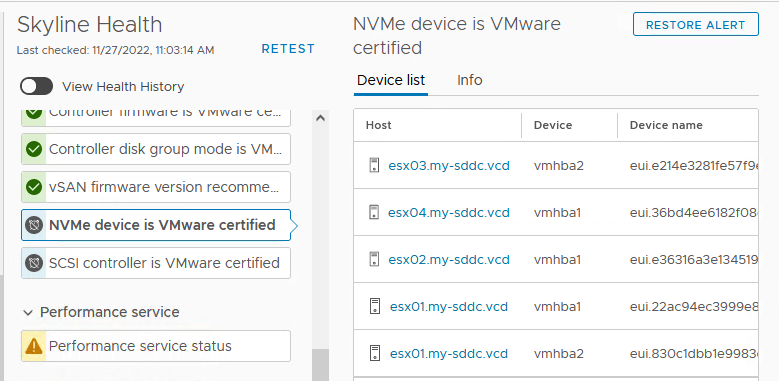Image resolution: width=779 pixels, height=381 pixels.
Task: Click the Device name column header
Action: (666, 125)
